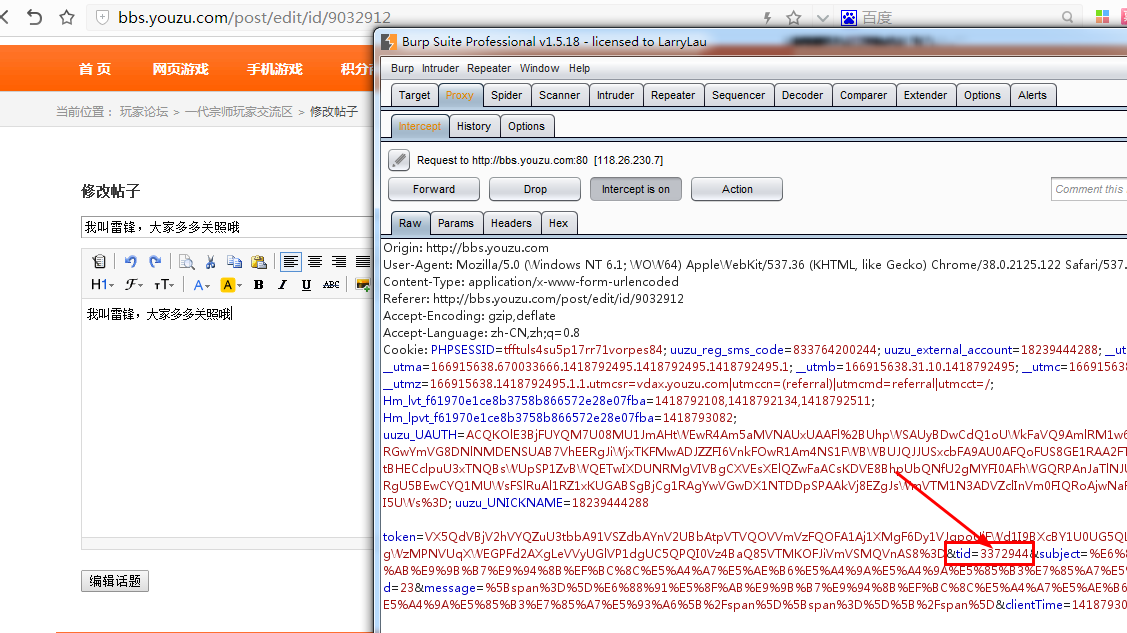The width and height of the screenshot is (1127, 633).
Task: Click the 编辑话题 submit button
Action: click(x=115, y=581)
